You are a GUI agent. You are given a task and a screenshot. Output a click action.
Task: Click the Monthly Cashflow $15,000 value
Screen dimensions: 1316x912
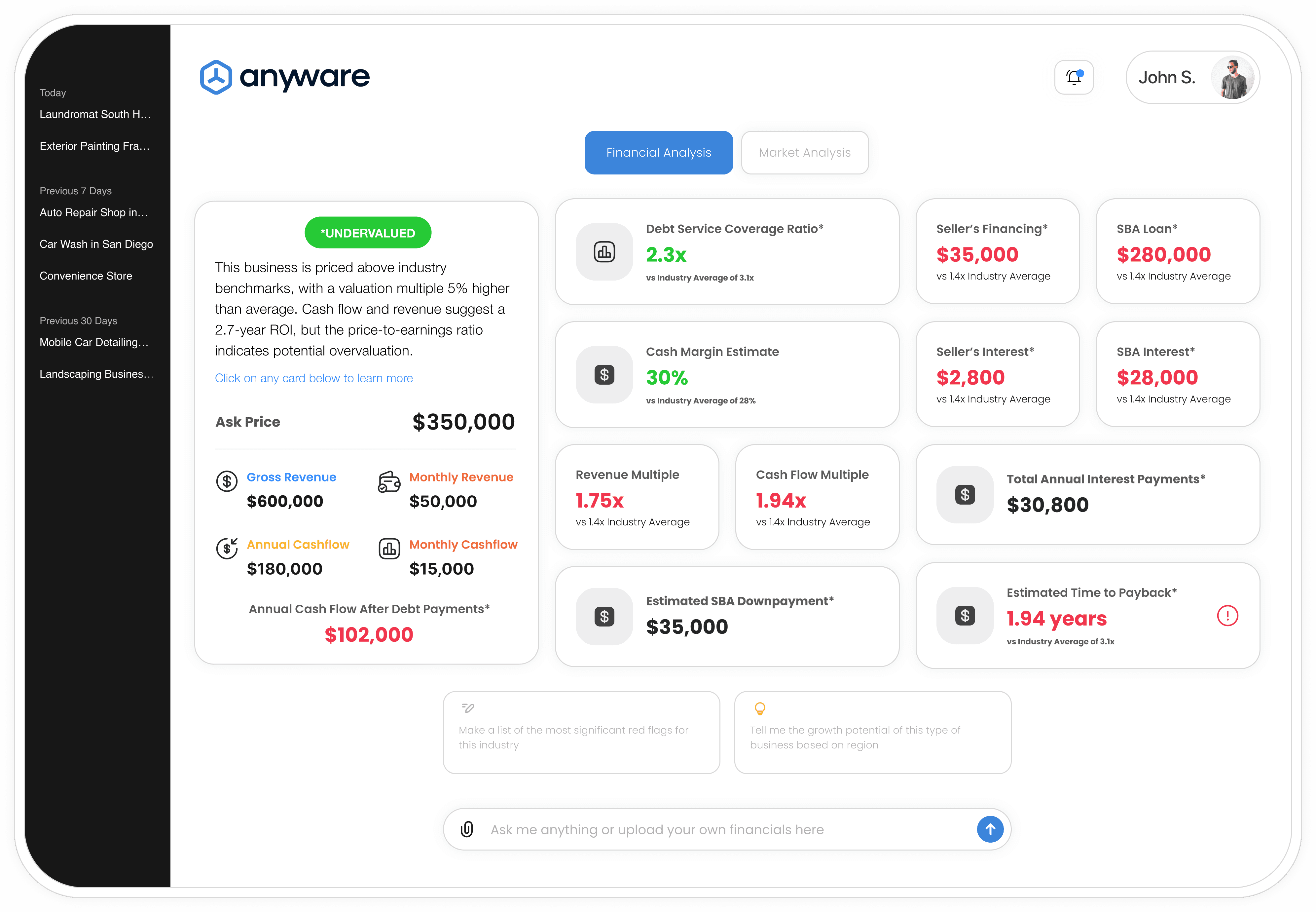442,569
